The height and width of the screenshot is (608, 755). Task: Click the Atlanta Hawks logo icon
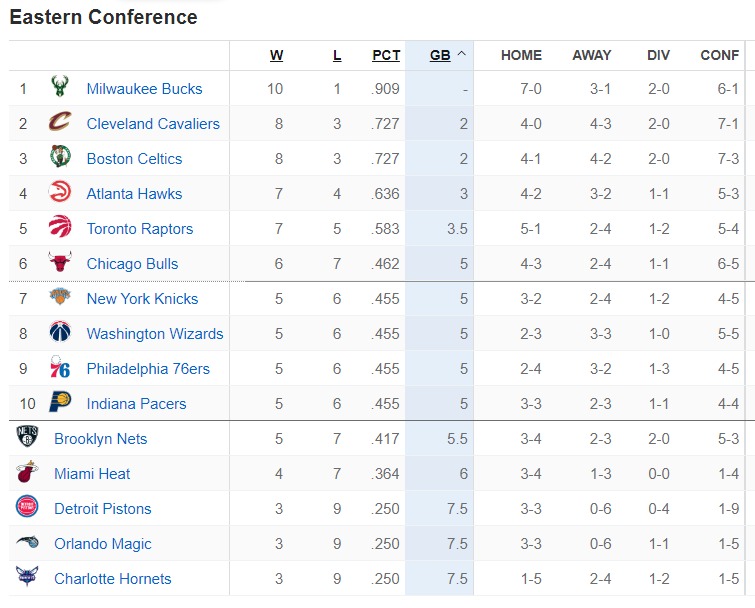click(60, 192)
